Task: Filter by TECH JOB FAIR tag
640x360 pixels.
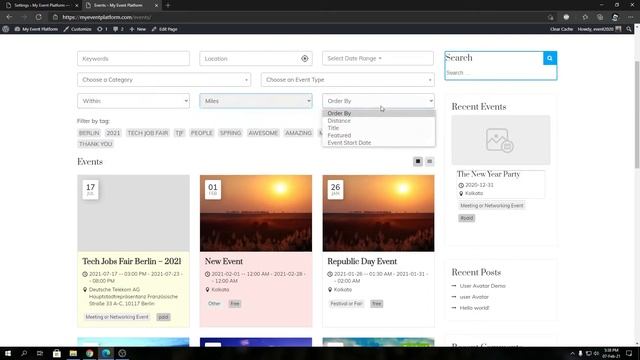Action: click(x=148, y=133)
